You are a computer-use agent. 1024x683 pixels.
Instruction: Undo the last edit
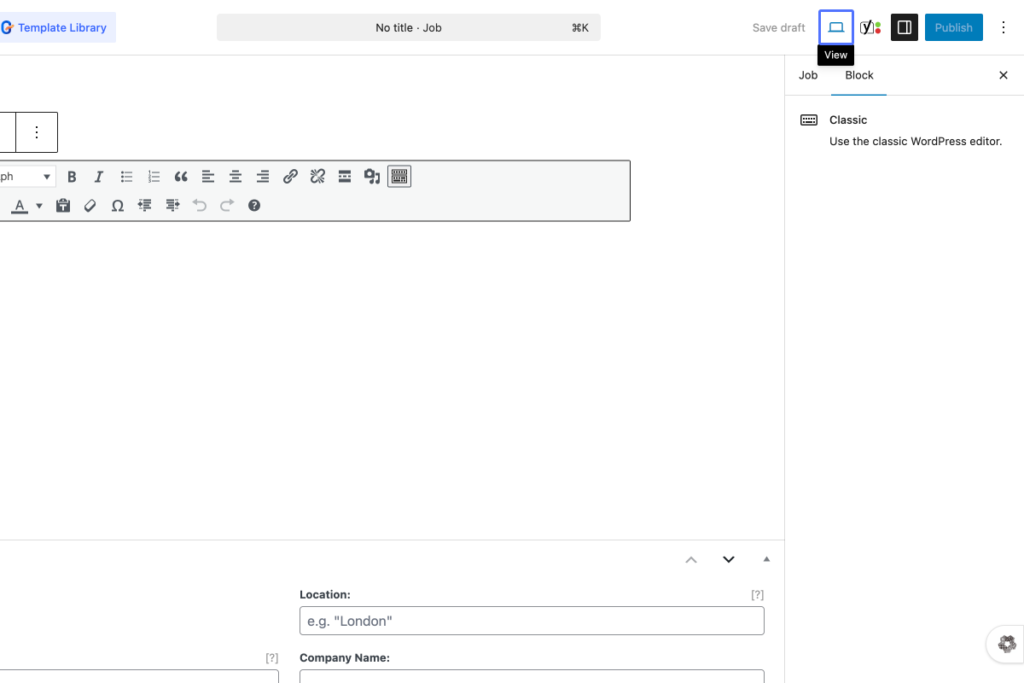(200, 206)
